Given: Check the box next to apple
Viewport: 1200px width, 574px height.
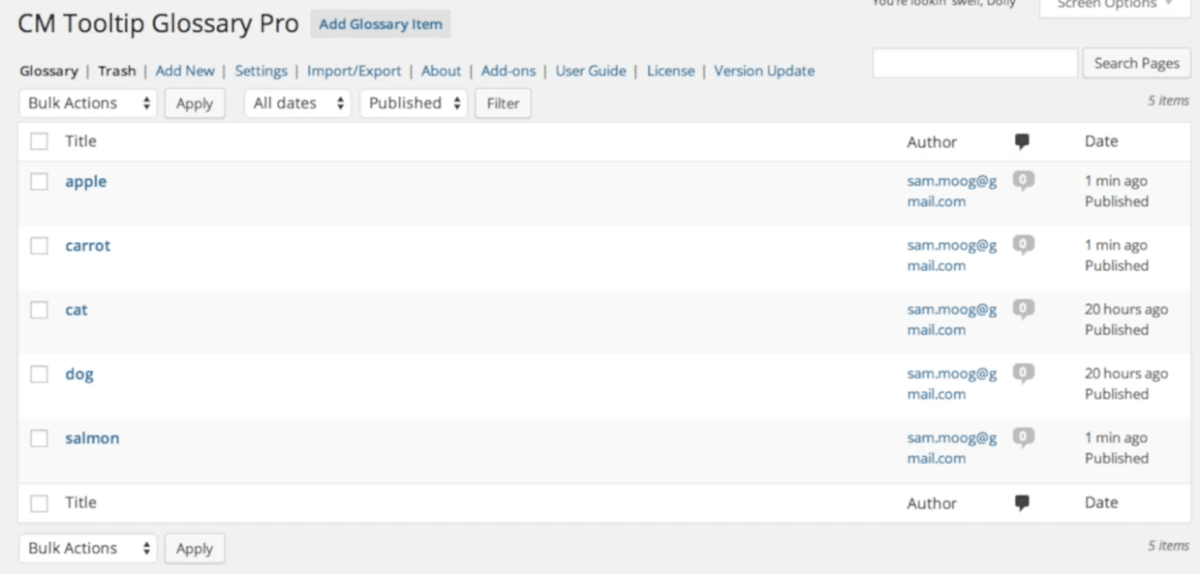Looking at the screenshot, I should [39, 182].
